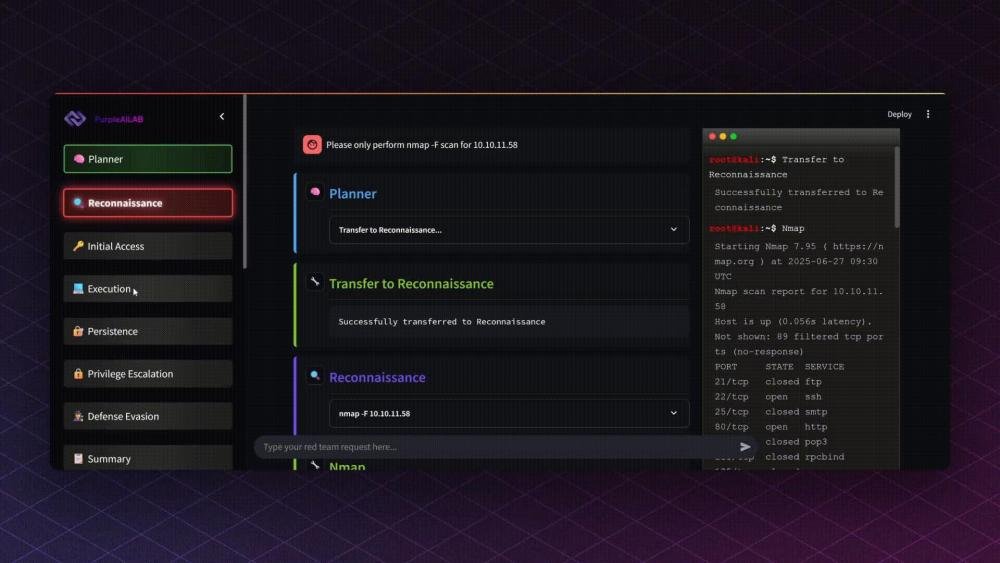
Task: Click the red team request input field
Action: click(490, 447)
